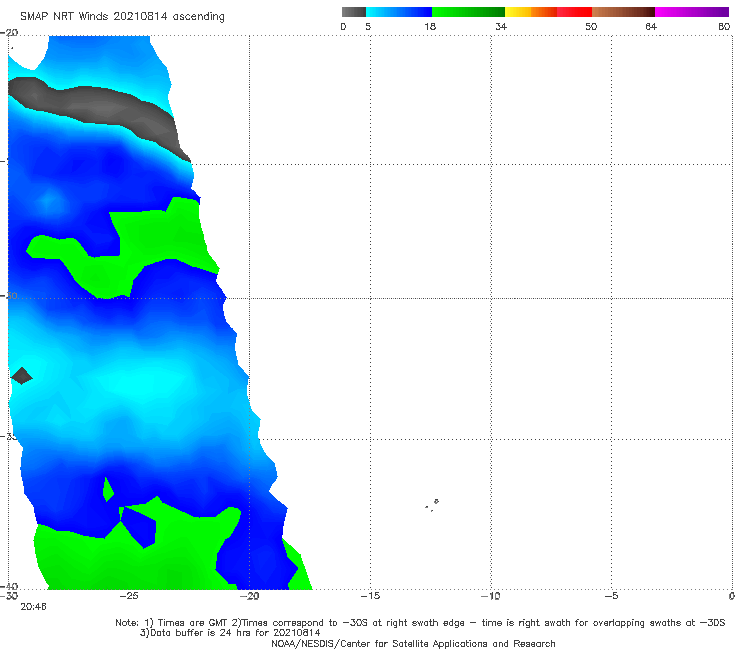Click the title 'SMAP NRT Winds 20210814 ascending'
This screenshot has height=650, width=740.
coord(122,17)
